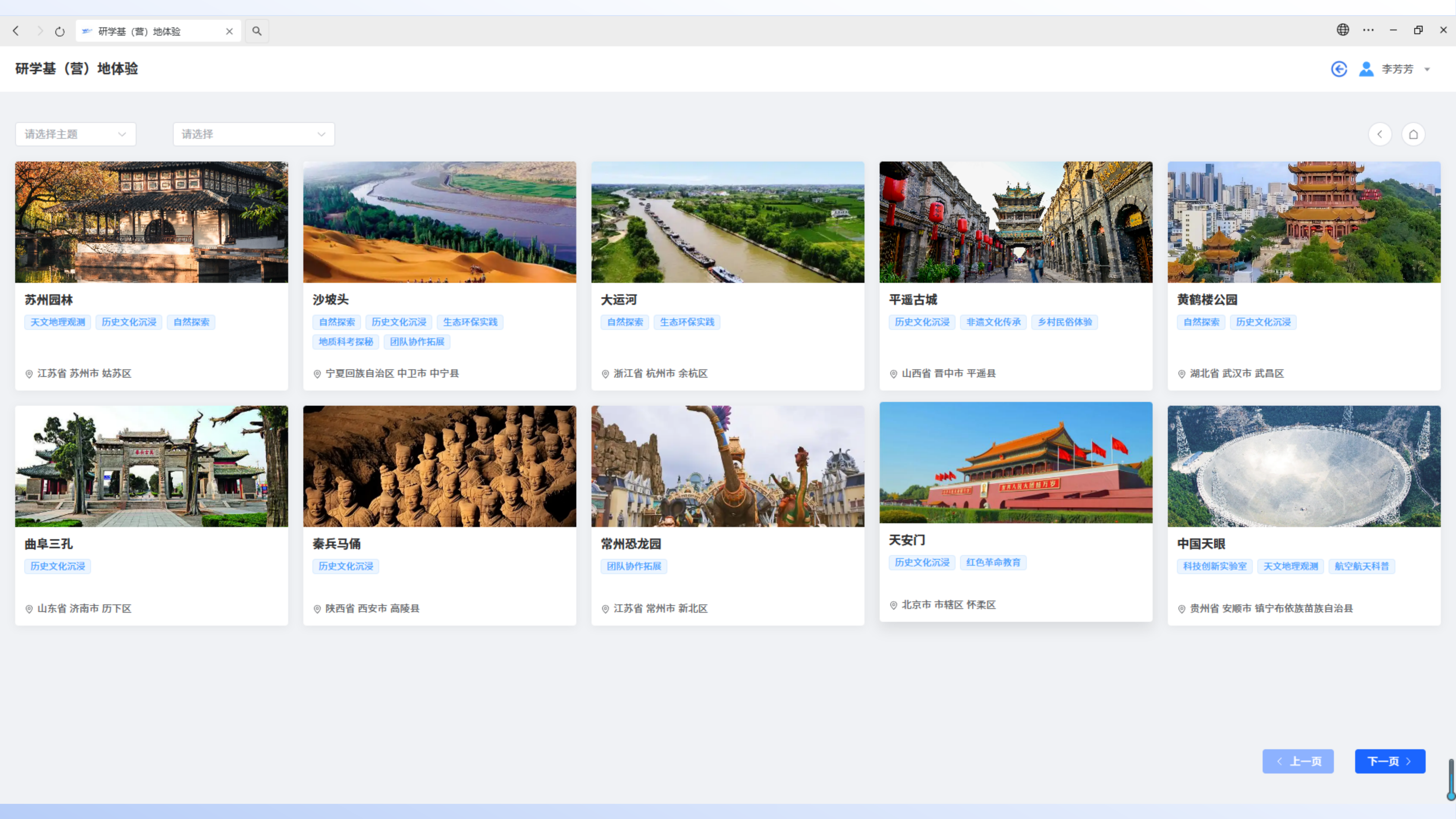Click the browser back arrow icon
The width and height of the screenshot is (1456, 819).
[16, 31]
